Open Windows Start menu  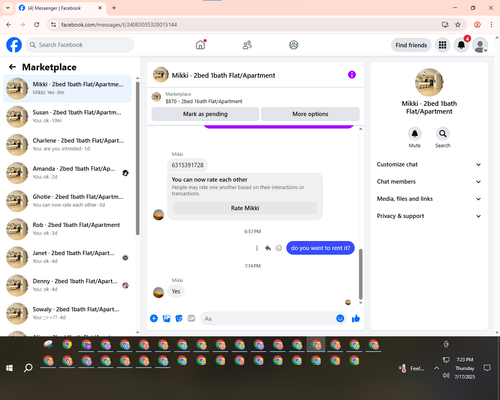pos(9,368)
